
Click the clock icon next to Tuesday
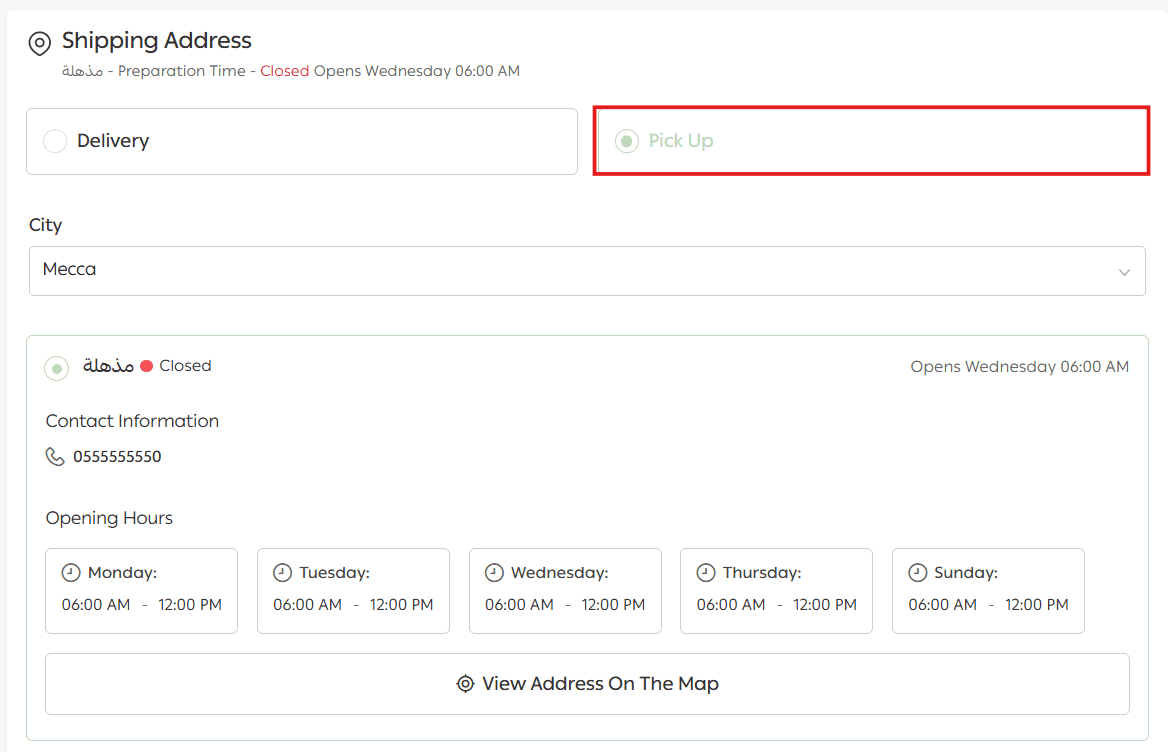pos(282,573)
